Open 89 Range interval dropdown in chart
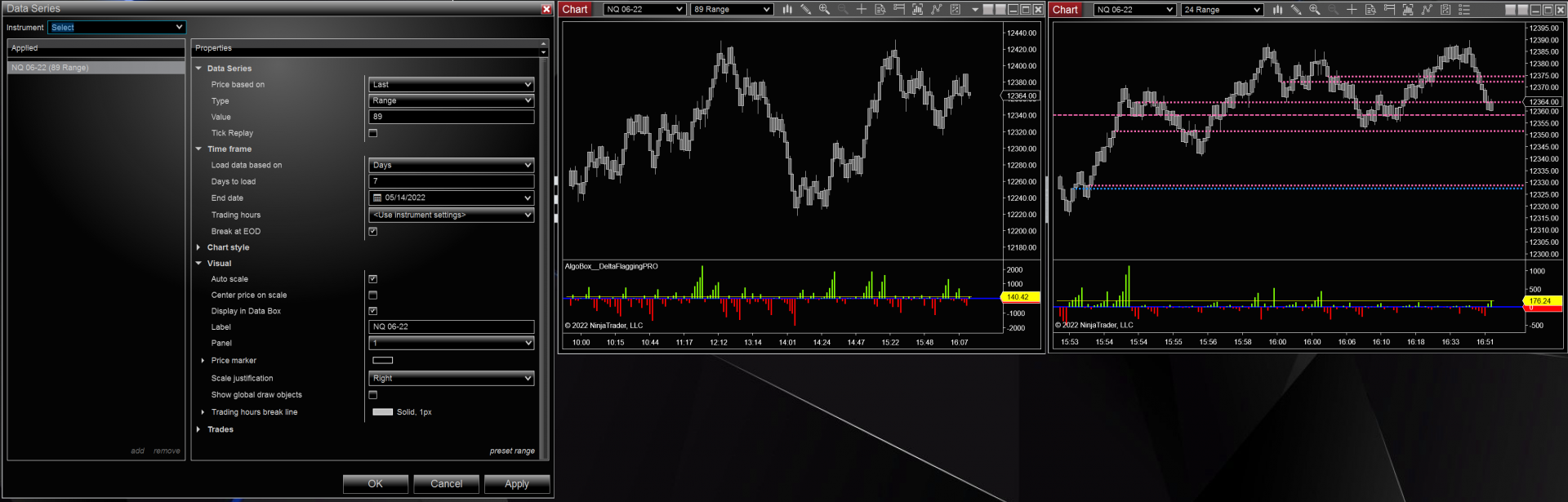This screenshot has height=502, width=1568. click(732, 9)
